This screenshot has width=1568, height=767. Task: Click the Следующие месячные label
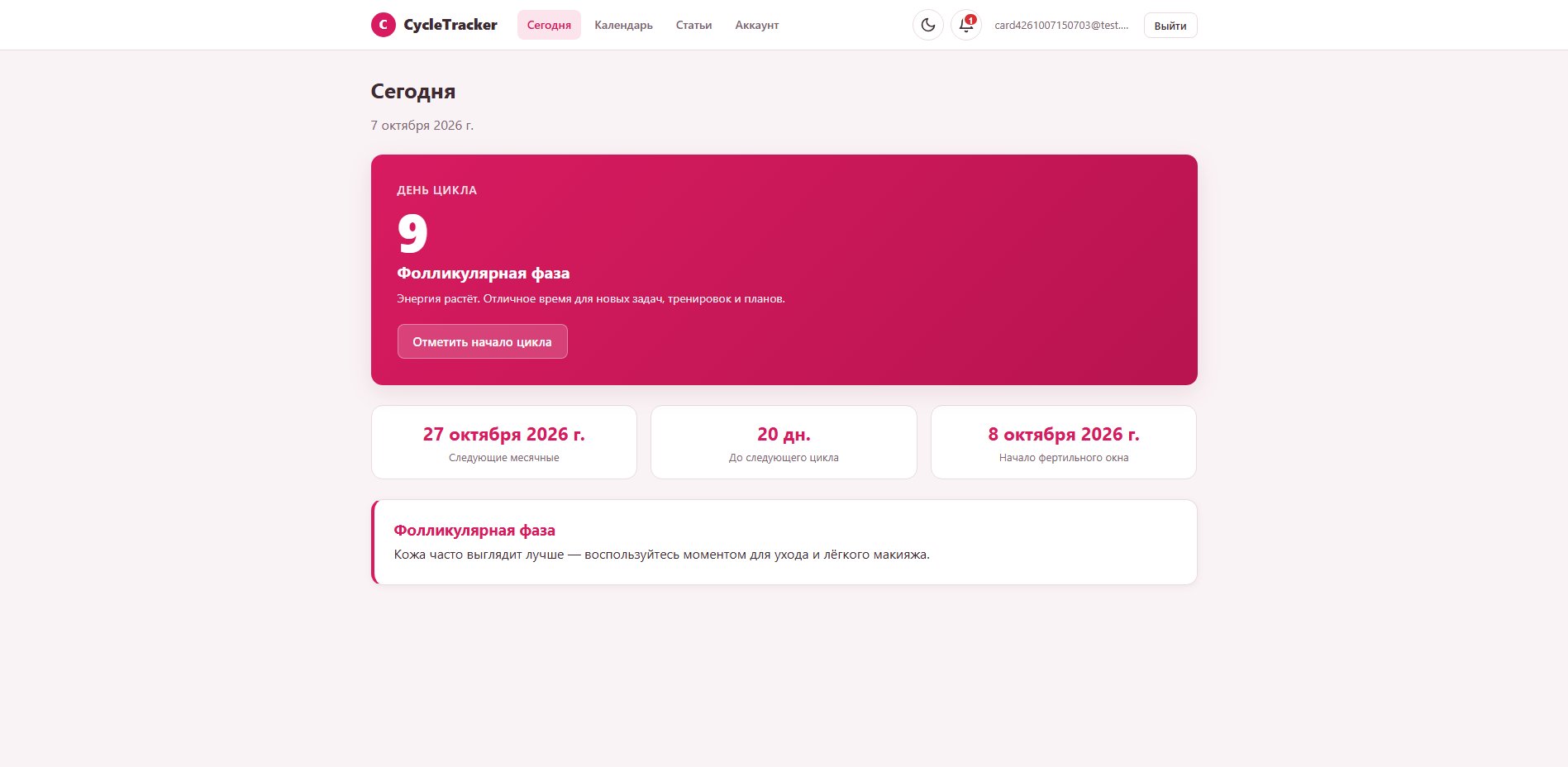(x=504, y=458)
